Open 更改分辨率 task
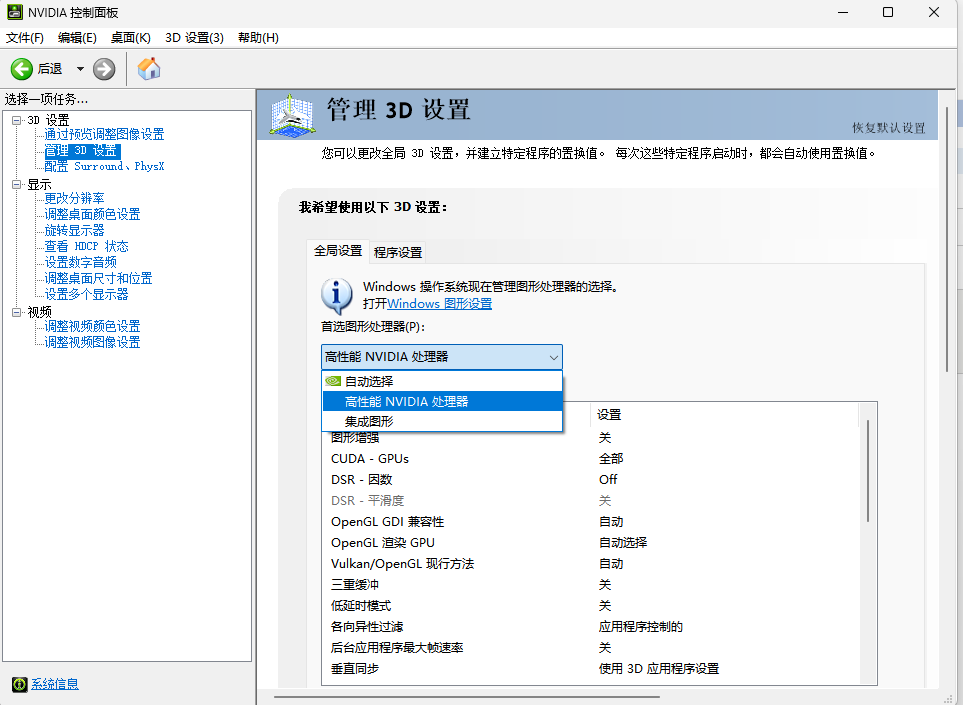Screen dimensions: 963x705 point(74,198)
